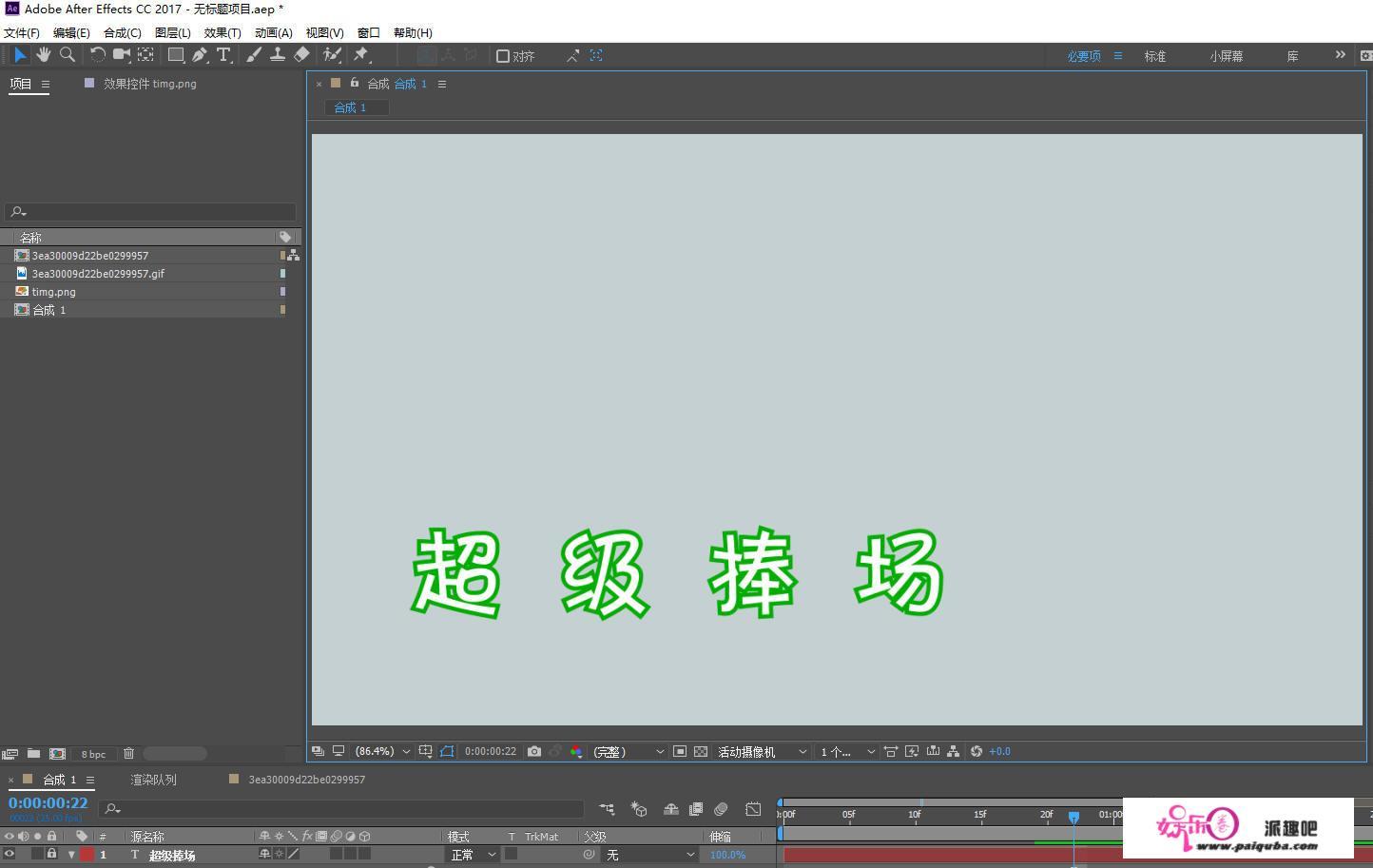Select the Pan Behind anchor point tool
Viewport: 1373px width, 868px height.
tap(145, 55)
